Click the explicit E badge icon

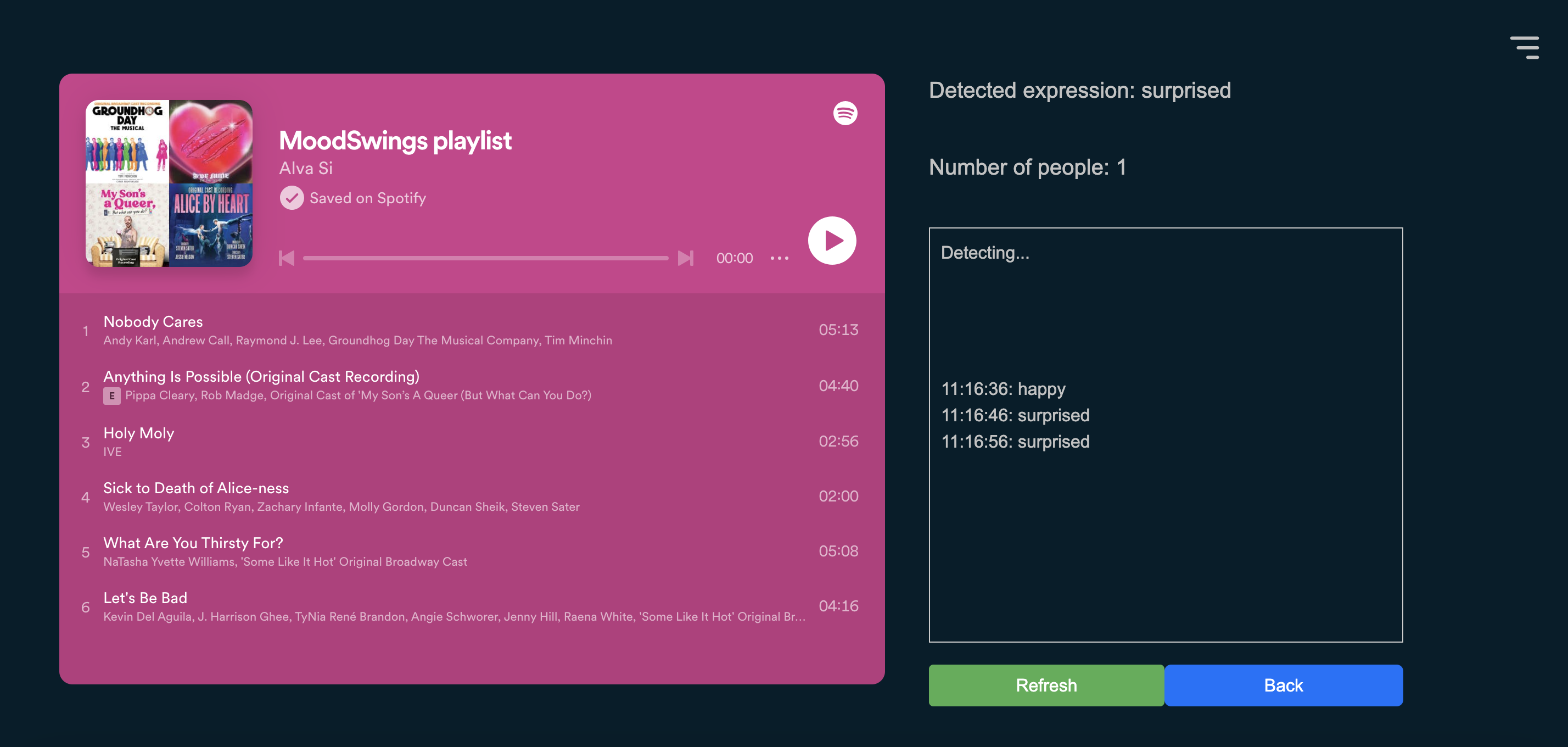click(x=111, y=395)
